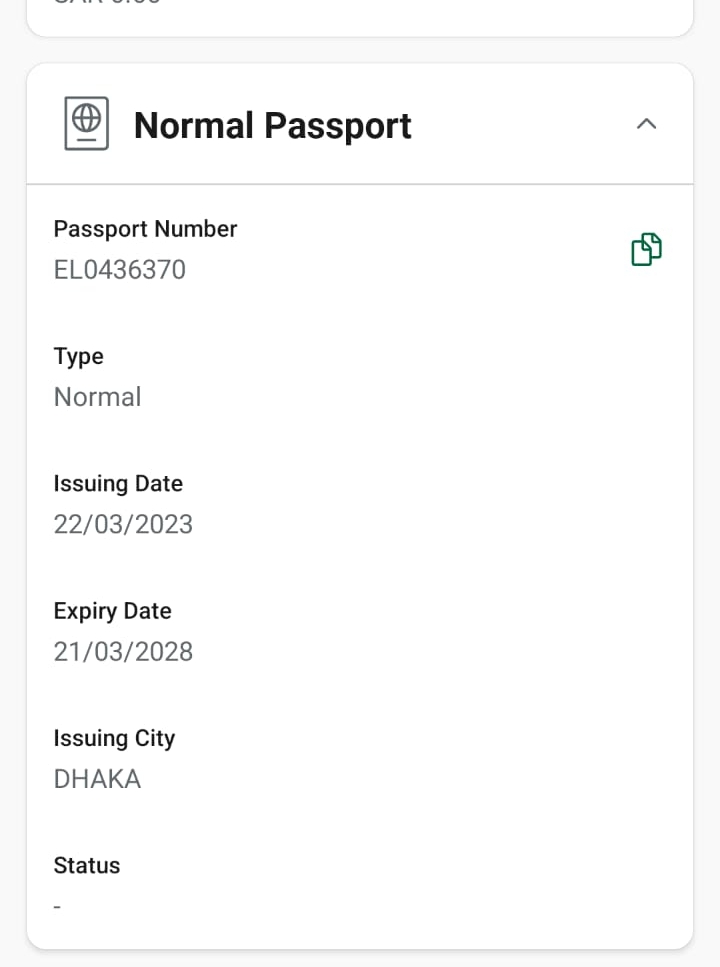
Task: Click the dash value under Status
Action: (58, 907)
